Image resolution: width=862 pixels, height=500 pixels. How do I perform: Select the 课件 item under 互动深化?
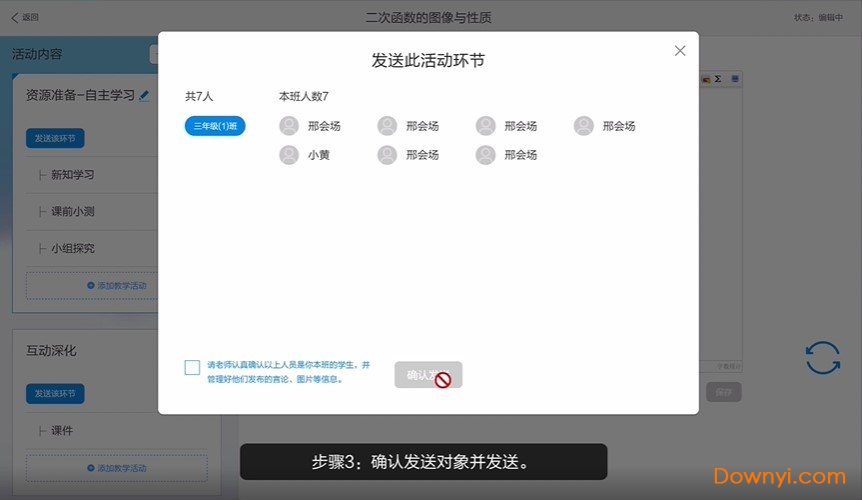62,431
